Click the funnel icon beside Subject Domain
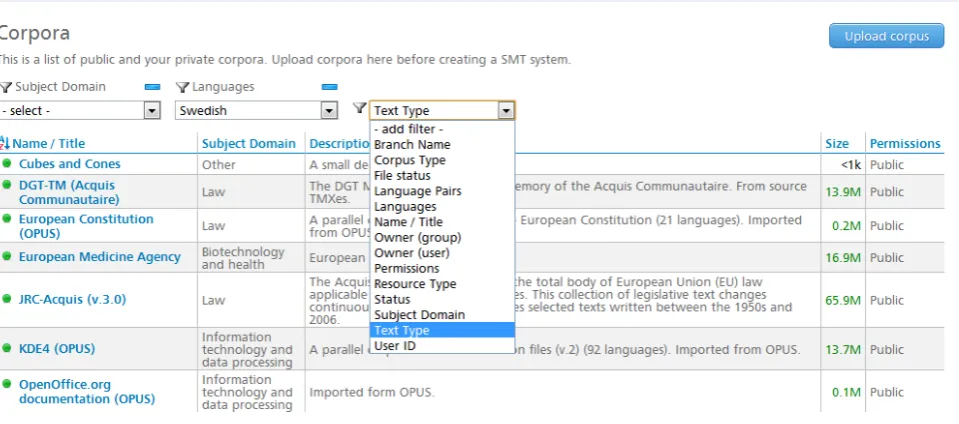Screen dimensions: 959x424 (x=6, y=87)
